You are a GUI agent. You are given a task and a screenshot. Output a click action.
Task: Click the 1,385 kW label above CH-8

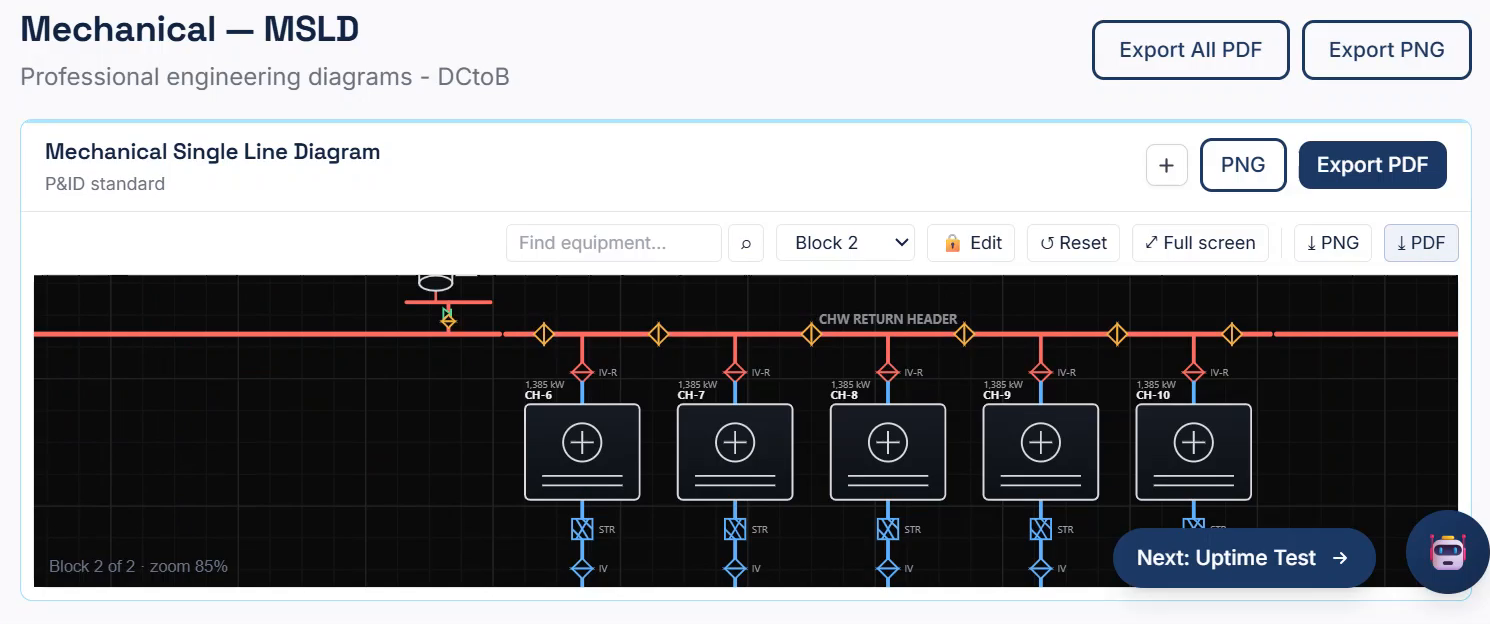[850, 384]
